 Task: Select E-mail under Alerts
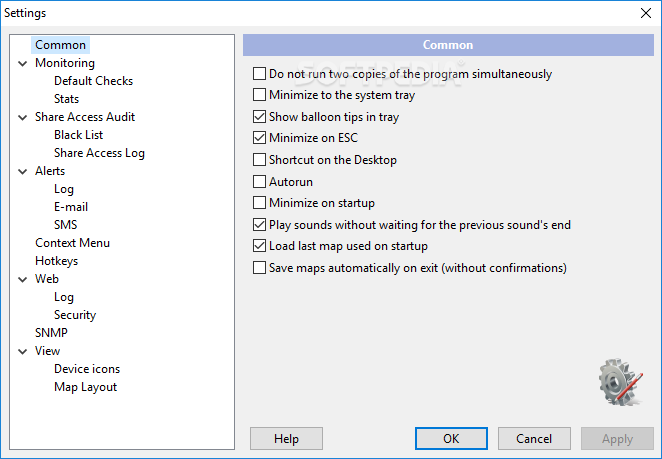[70, 207]
